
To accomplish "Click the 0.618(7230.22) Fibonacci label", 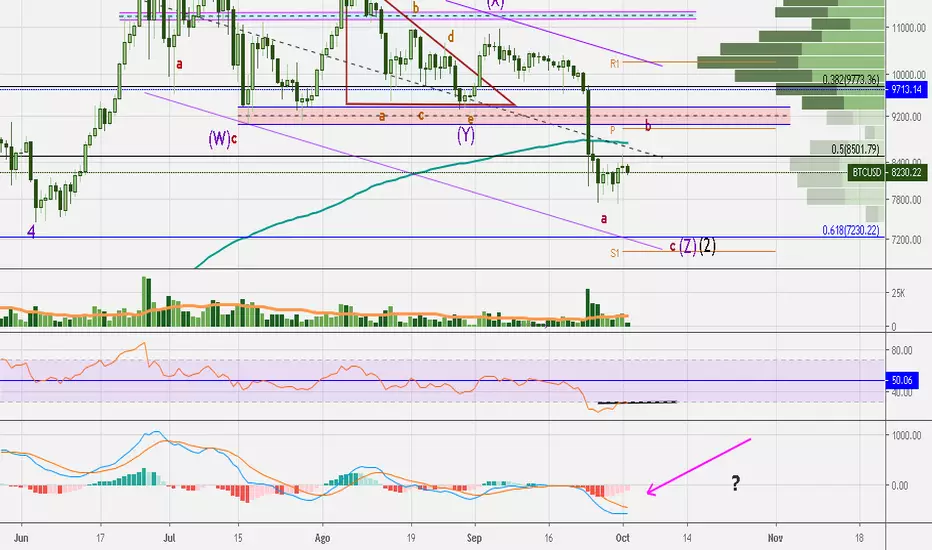I will click(851, 230).
